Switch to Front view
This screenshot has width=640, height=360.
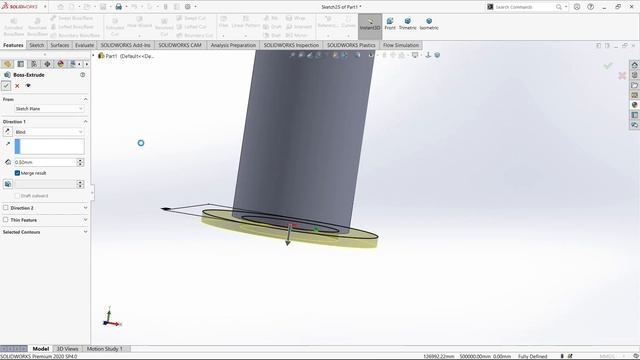(x=390, y=24)
